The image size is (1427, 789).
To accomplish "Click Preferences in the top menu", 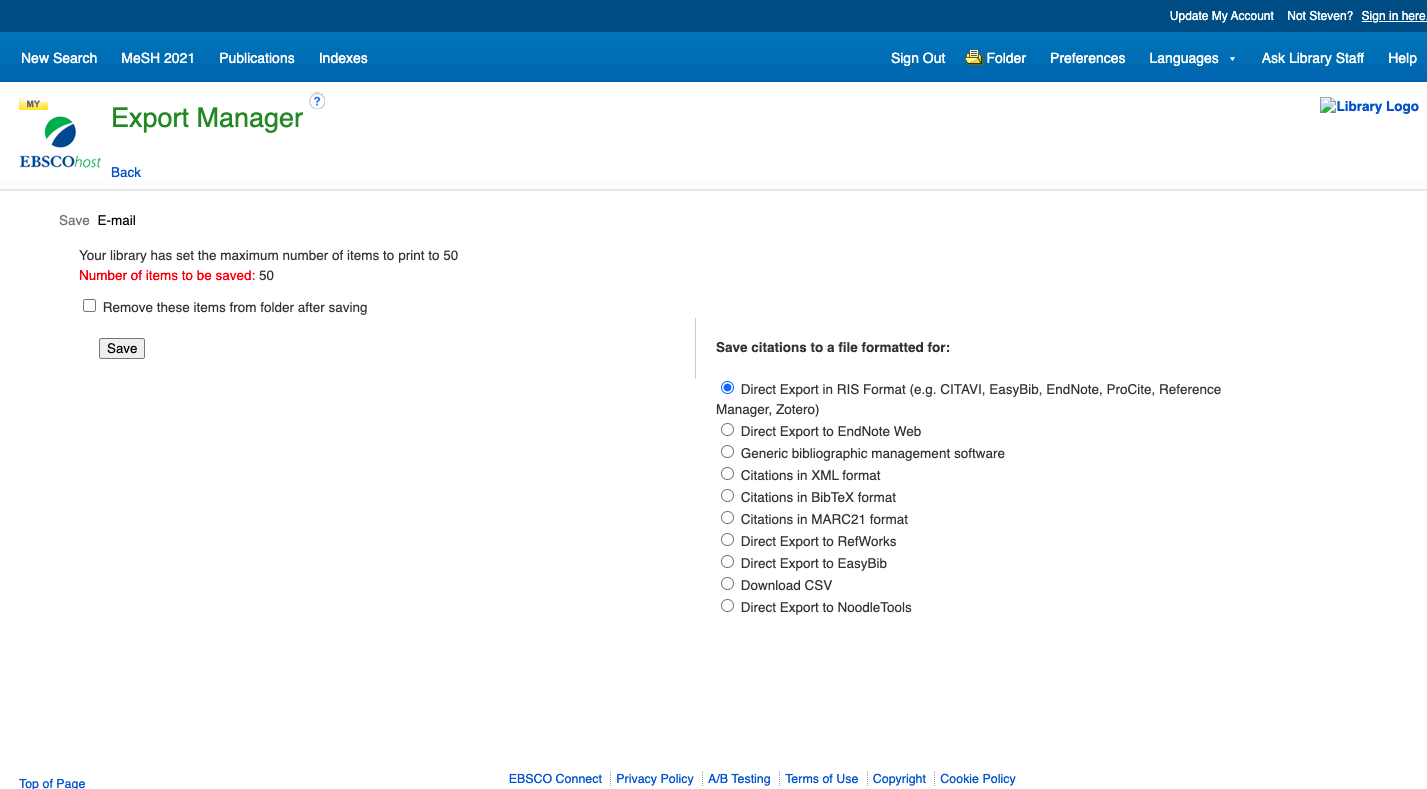I will [1087, 58].
